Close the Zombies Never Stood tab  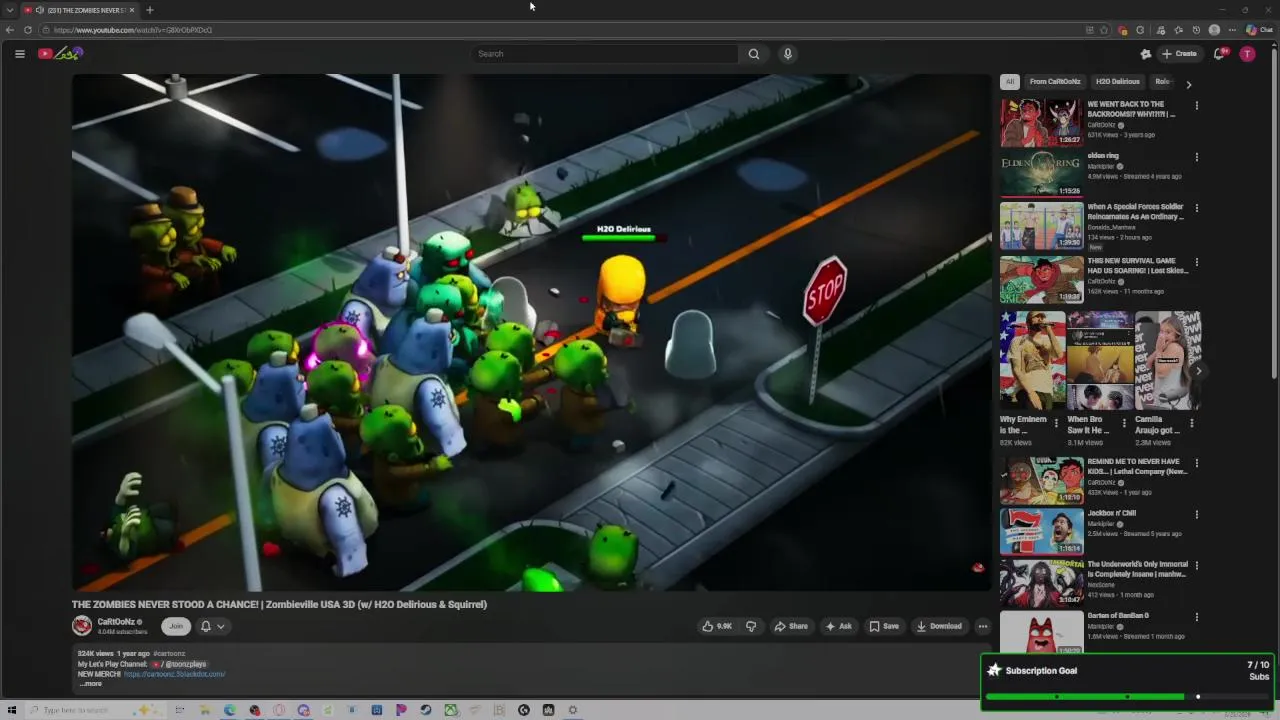click(x=132, y=10)
